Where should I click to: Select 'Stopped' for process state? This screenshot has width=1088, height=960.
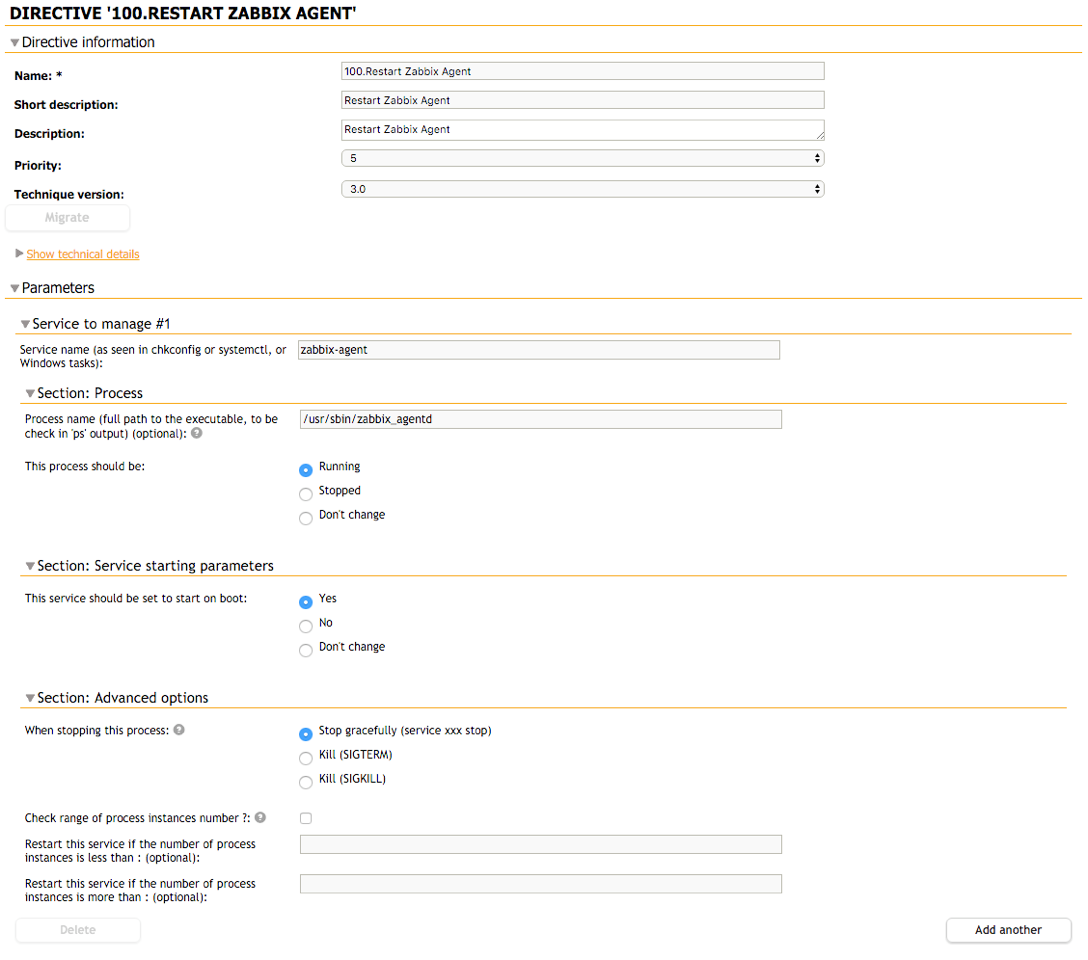(x=305, y=494)
